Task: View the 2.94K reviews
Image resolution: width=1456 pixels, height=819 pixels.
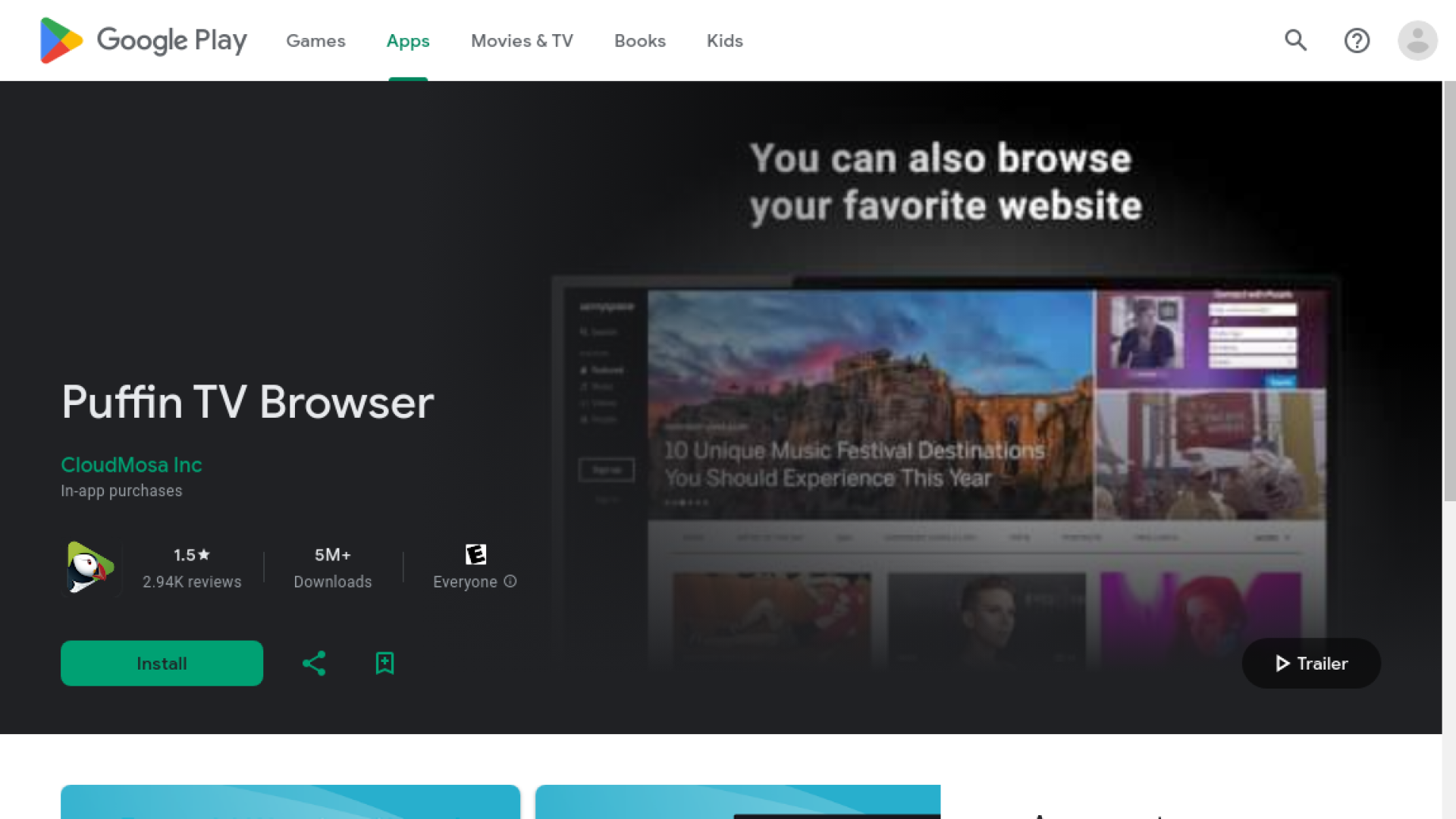Action: point(192,582)
